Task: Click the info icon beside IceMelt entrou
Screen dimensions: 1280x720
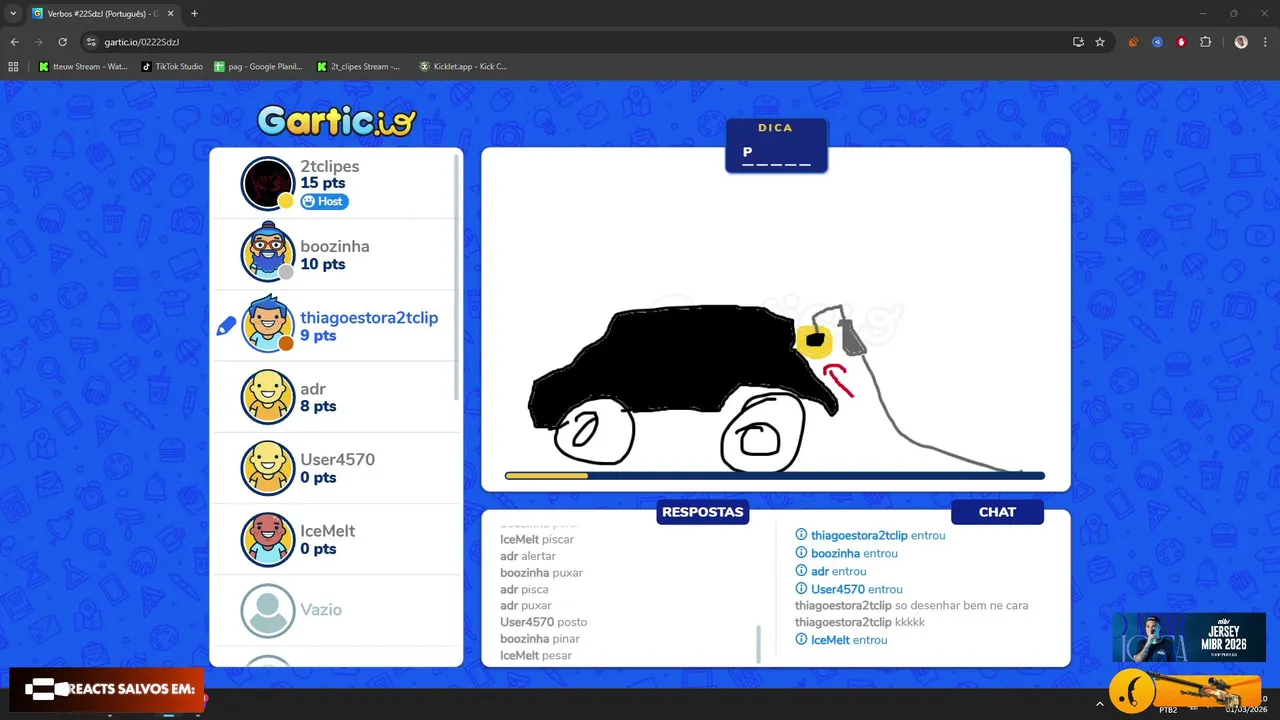Action: (801, 640)
